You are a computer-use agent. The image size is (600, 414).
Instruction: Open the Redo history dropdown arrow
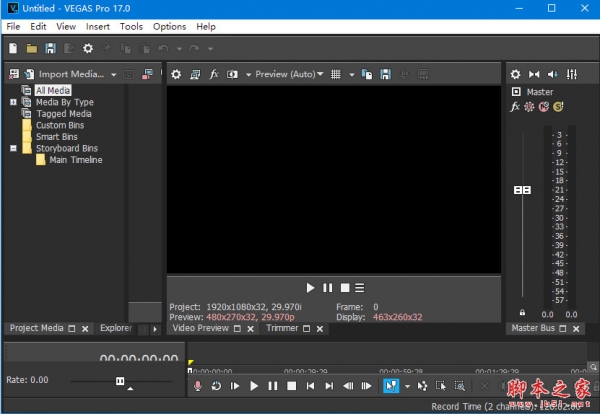(210, 49)
